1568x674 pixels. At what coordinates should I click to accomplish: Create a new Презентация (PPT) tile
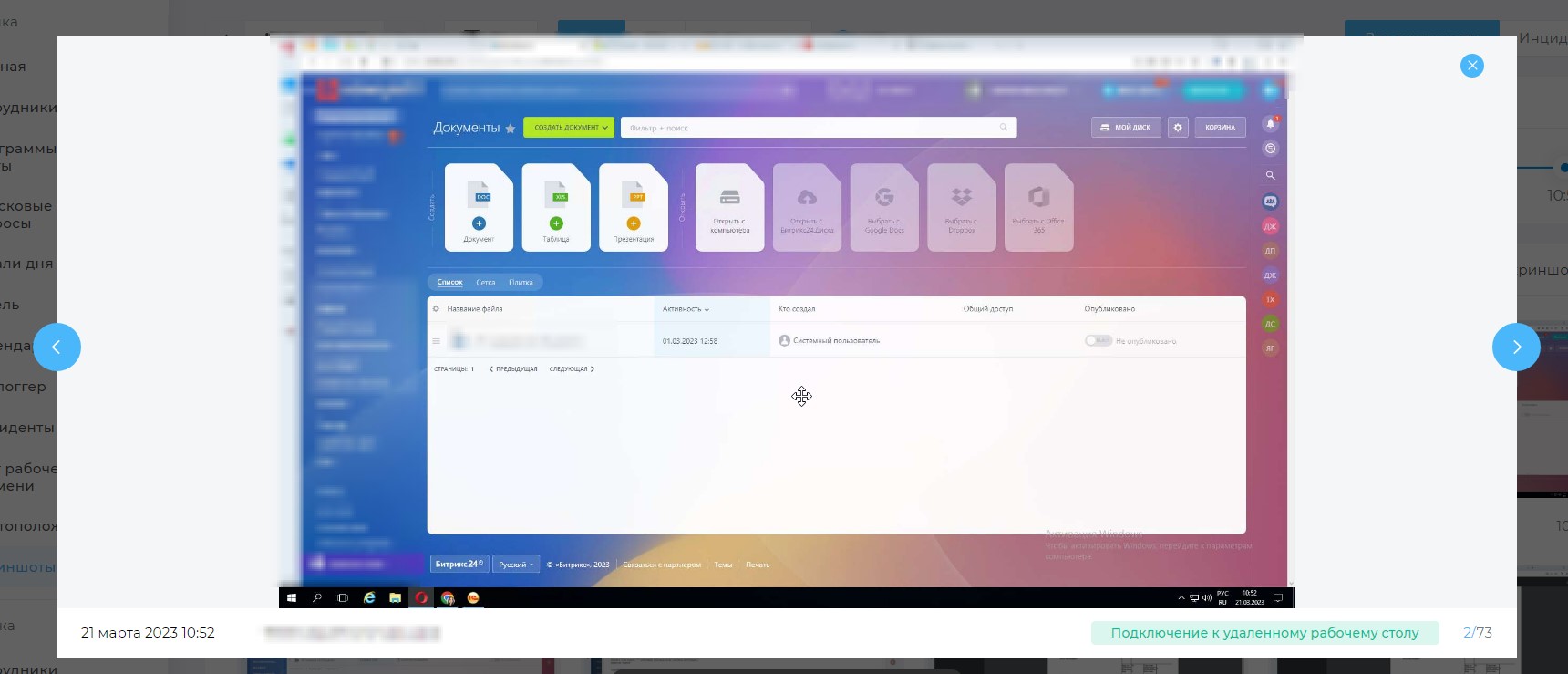634,207
